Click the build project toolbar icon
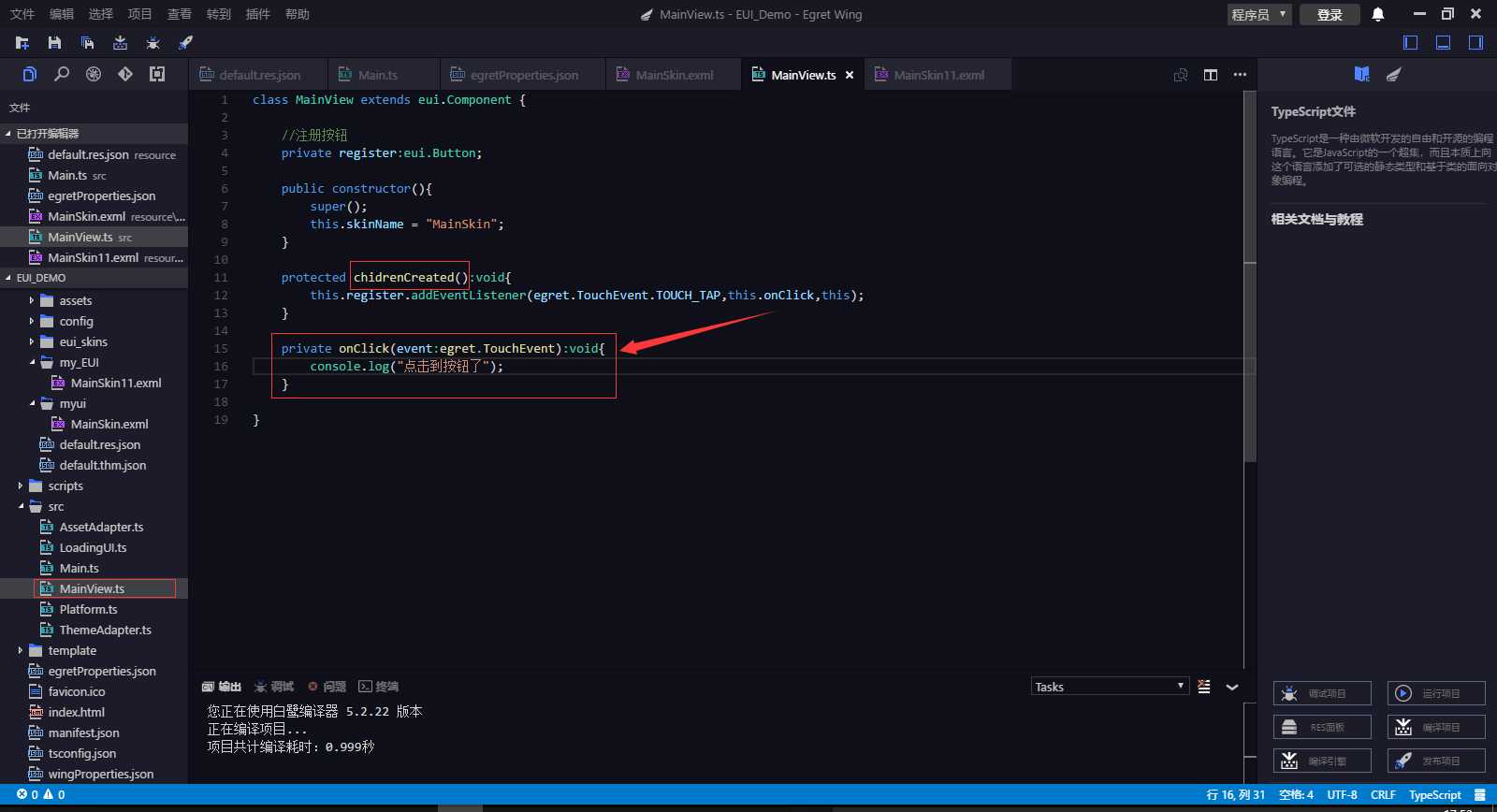1497x812 pixels. coord(120,43)
